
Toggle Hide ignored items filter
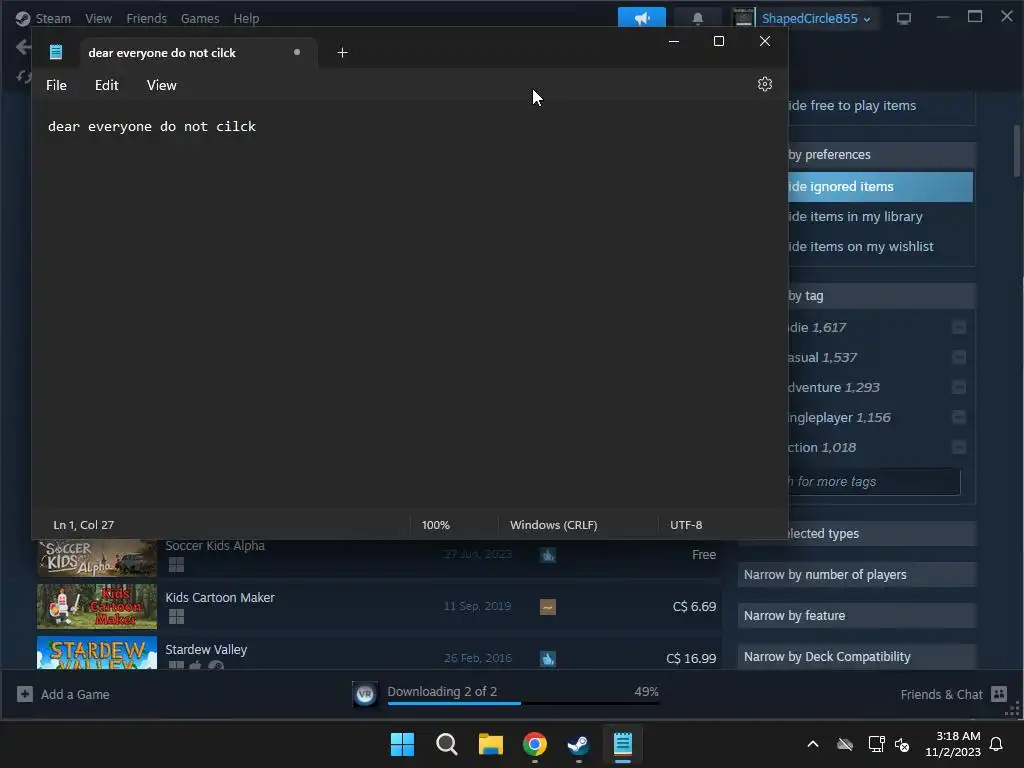(x=880, y=187)
